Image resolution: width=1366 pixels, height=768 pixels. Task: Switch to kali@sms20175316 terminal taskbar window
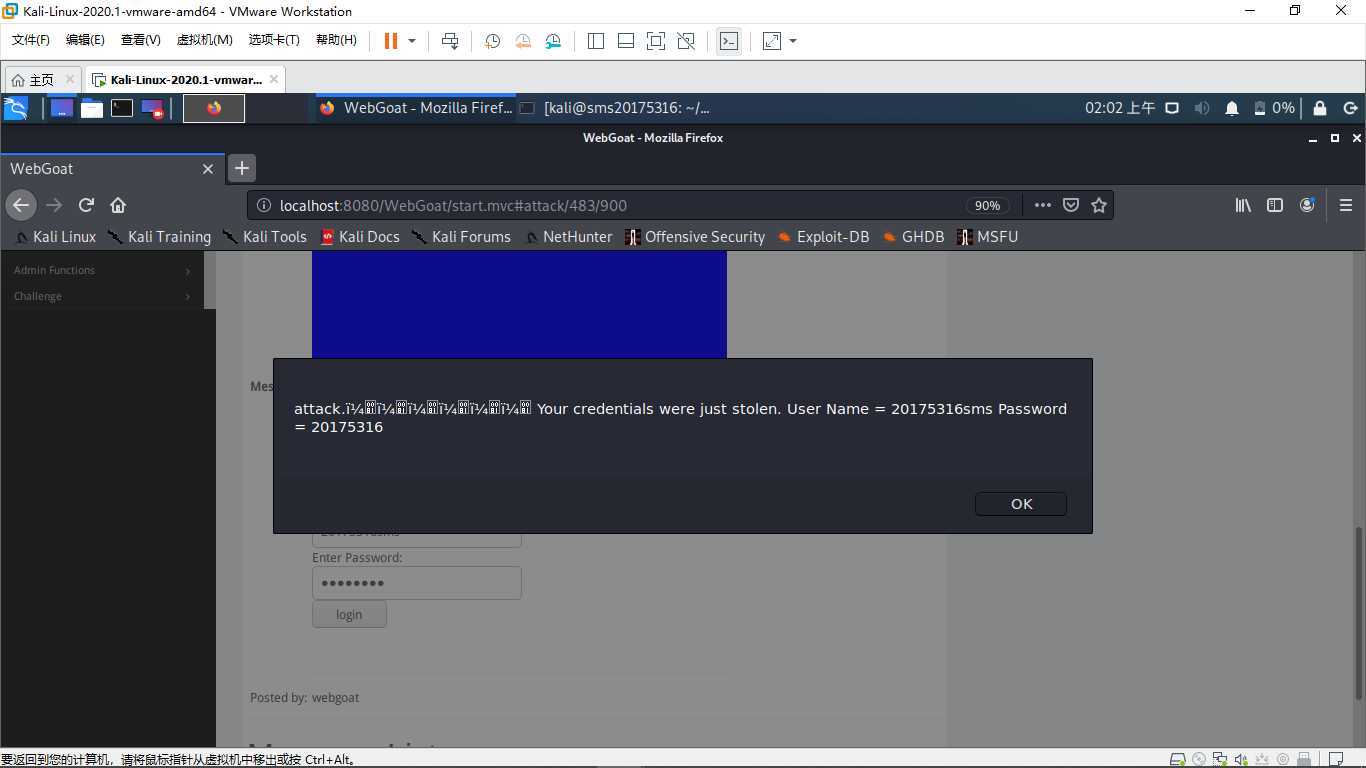click(x=617, y=108)
